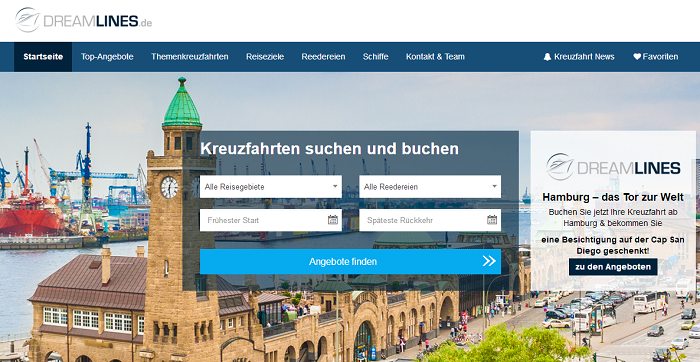
Task: Click the heart icon beside Favoriten
Action: pyautogui.click(x=637, y=57)
